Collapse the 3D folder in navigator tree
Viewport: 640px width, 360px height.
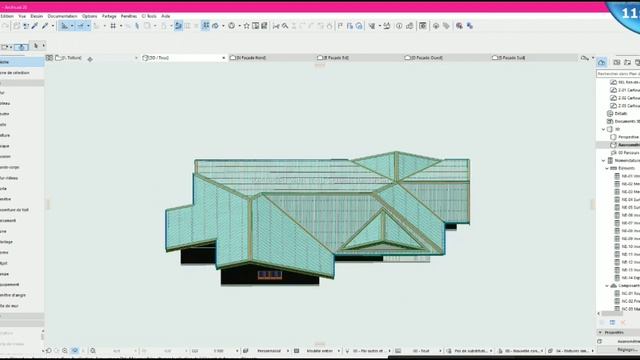pos(604,129)
